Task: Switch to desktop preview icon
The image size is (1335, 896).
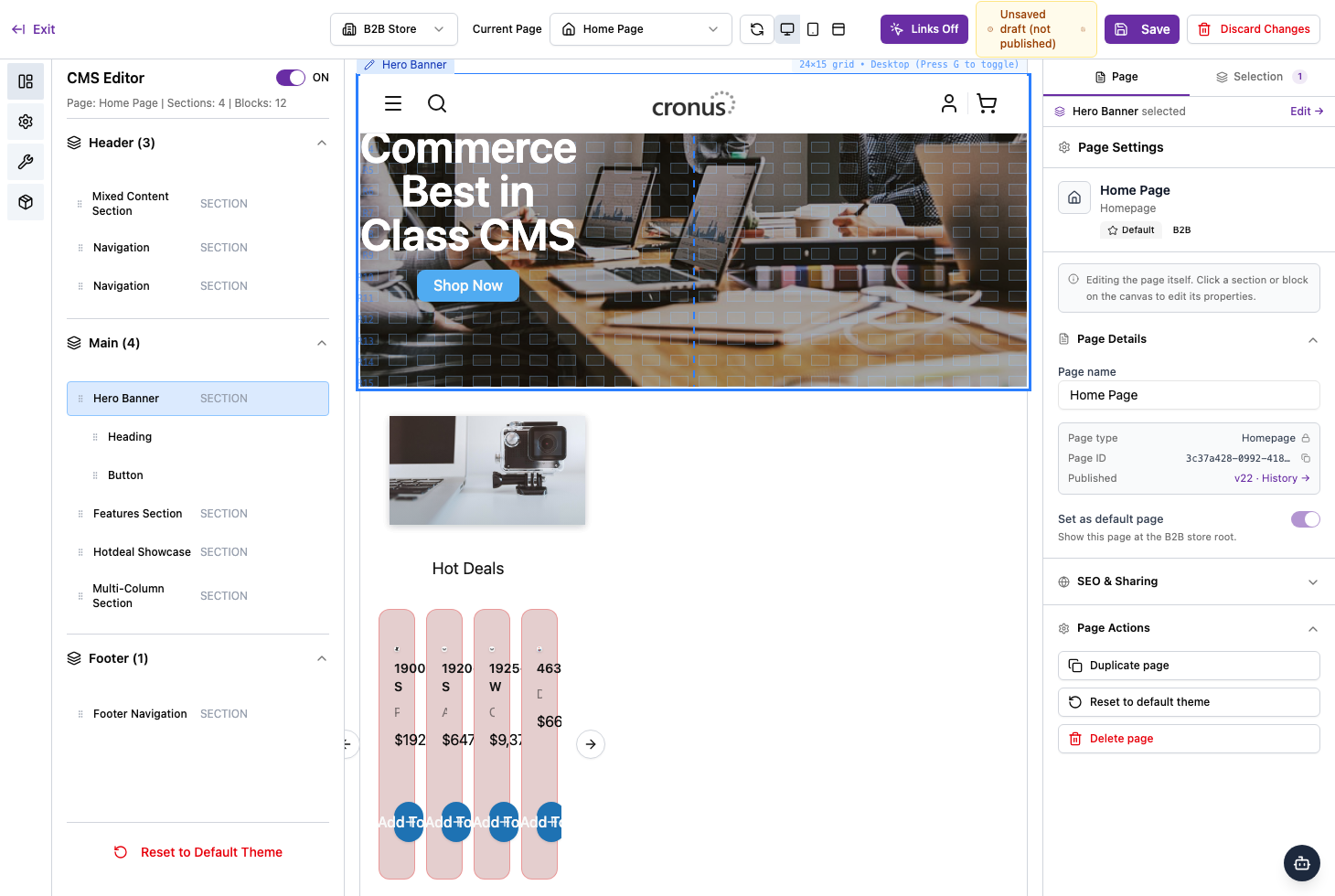Action: point(787,29)
